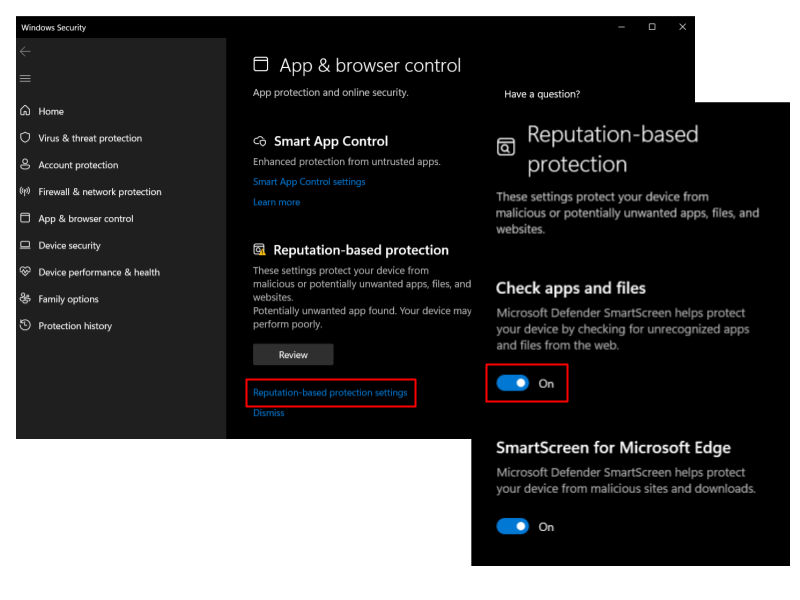Click the Device performance & health heart icon
The image size is (800, 600).
25,272
